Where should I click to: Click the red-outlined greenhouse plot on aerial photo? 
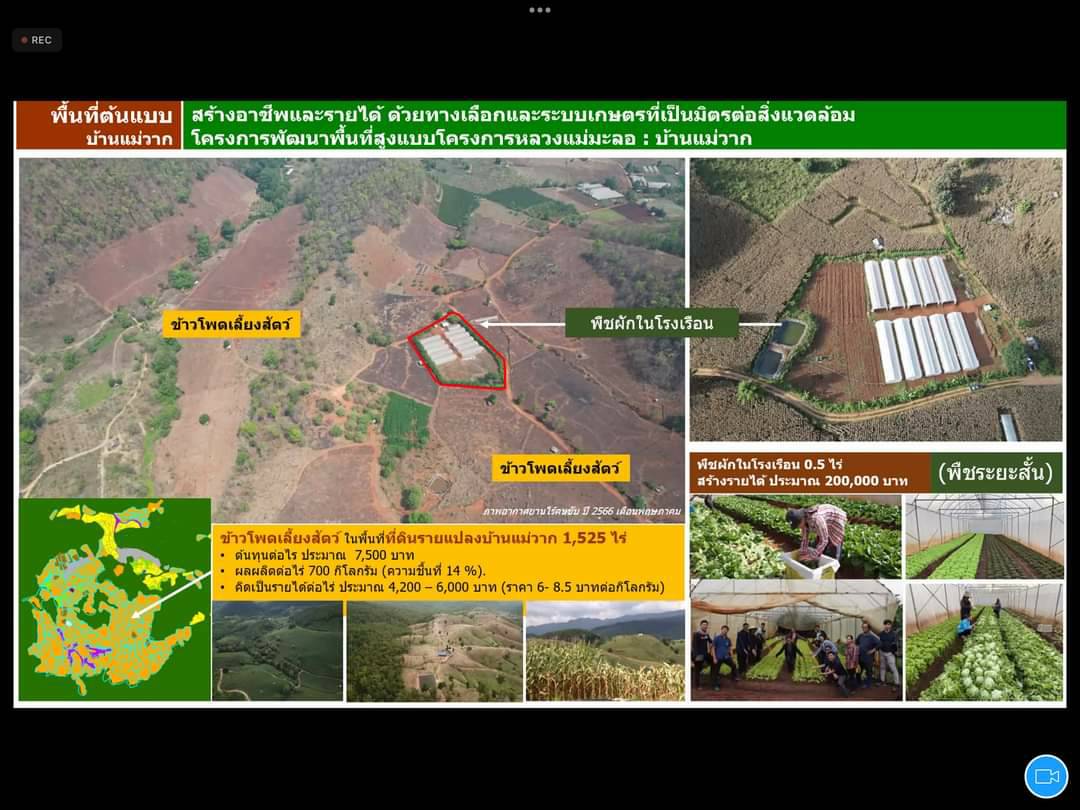click(456, 350)
